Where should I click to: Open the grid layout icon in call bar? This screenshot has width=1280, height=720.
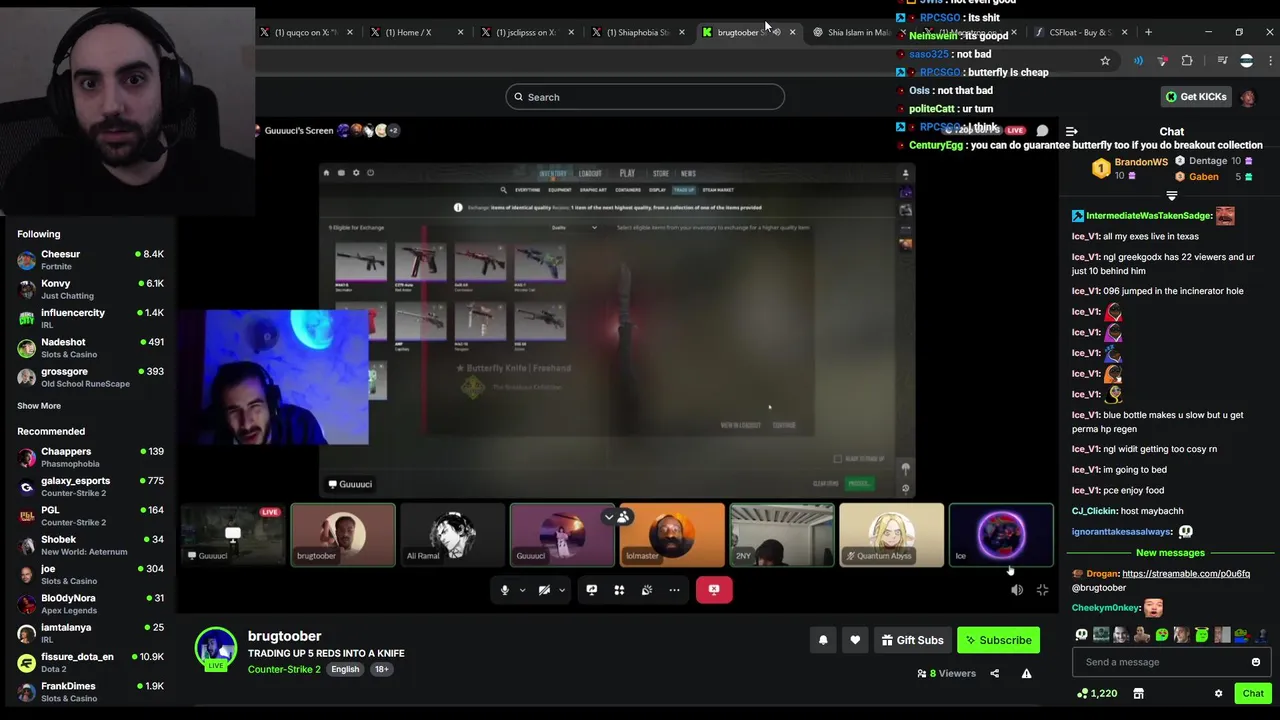(619, 590)
